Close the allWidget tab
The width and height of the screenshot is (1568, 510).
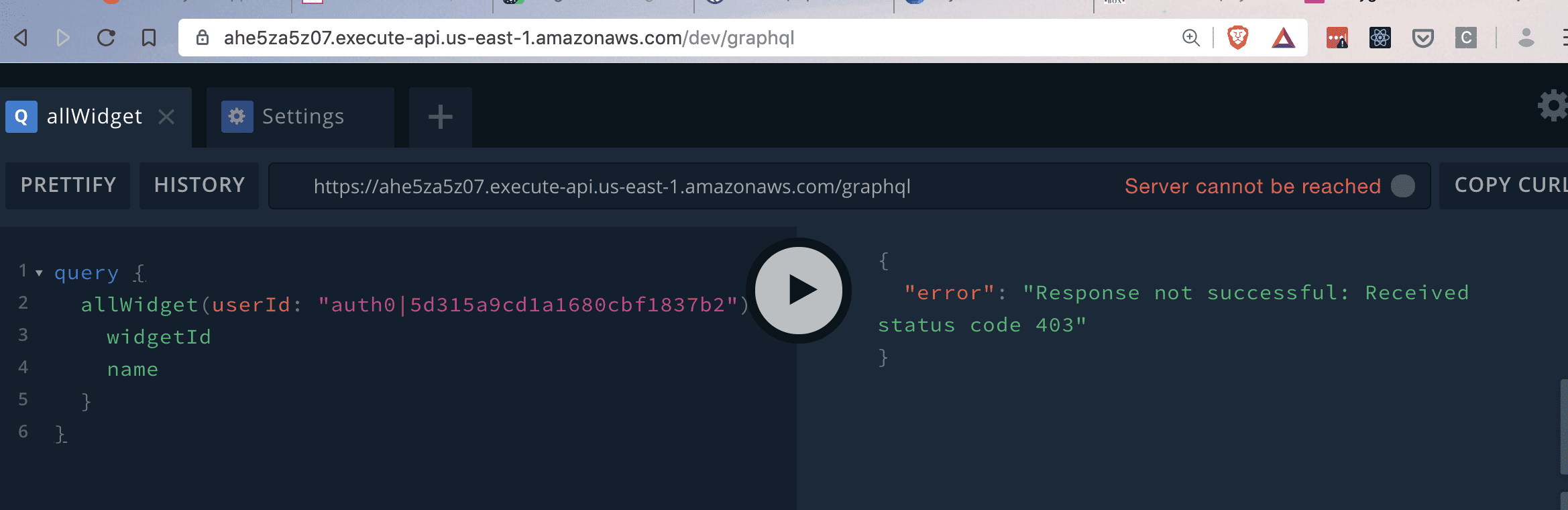[x=166, y=117]
